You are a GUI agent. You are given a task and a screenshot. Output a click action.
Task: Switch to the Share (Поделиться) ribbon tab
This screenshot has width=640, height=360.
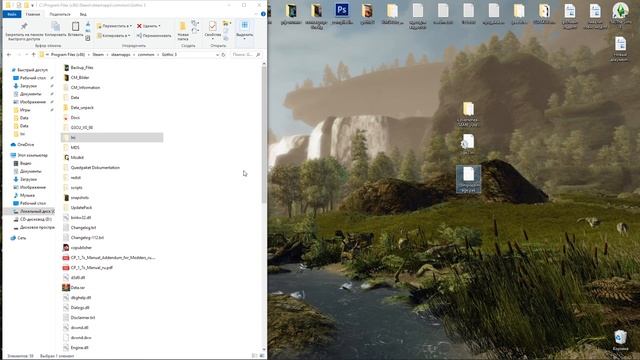click(60, 14)
